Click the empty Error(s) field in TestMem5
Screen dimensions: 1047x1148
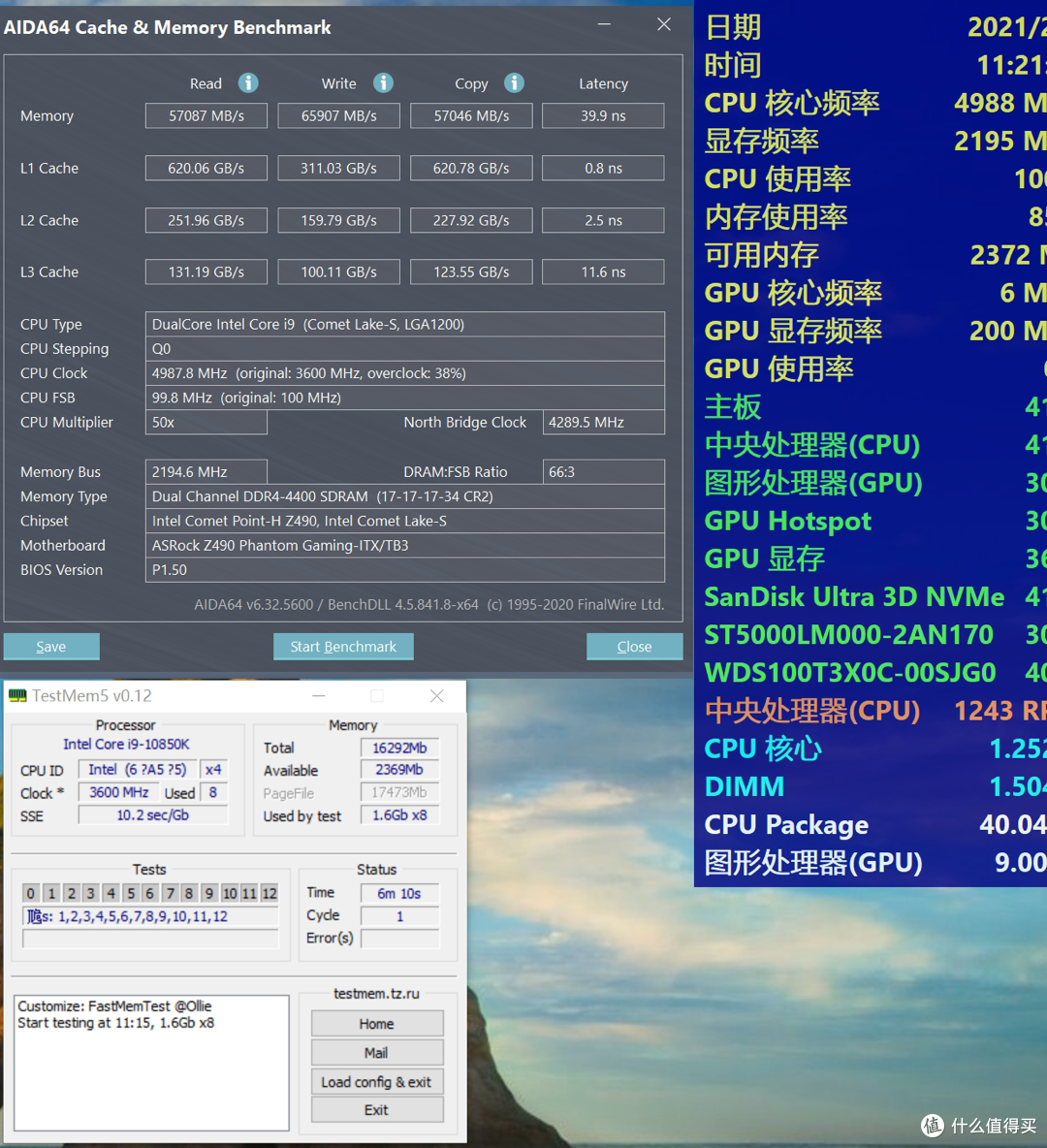[x=399, y=938]
